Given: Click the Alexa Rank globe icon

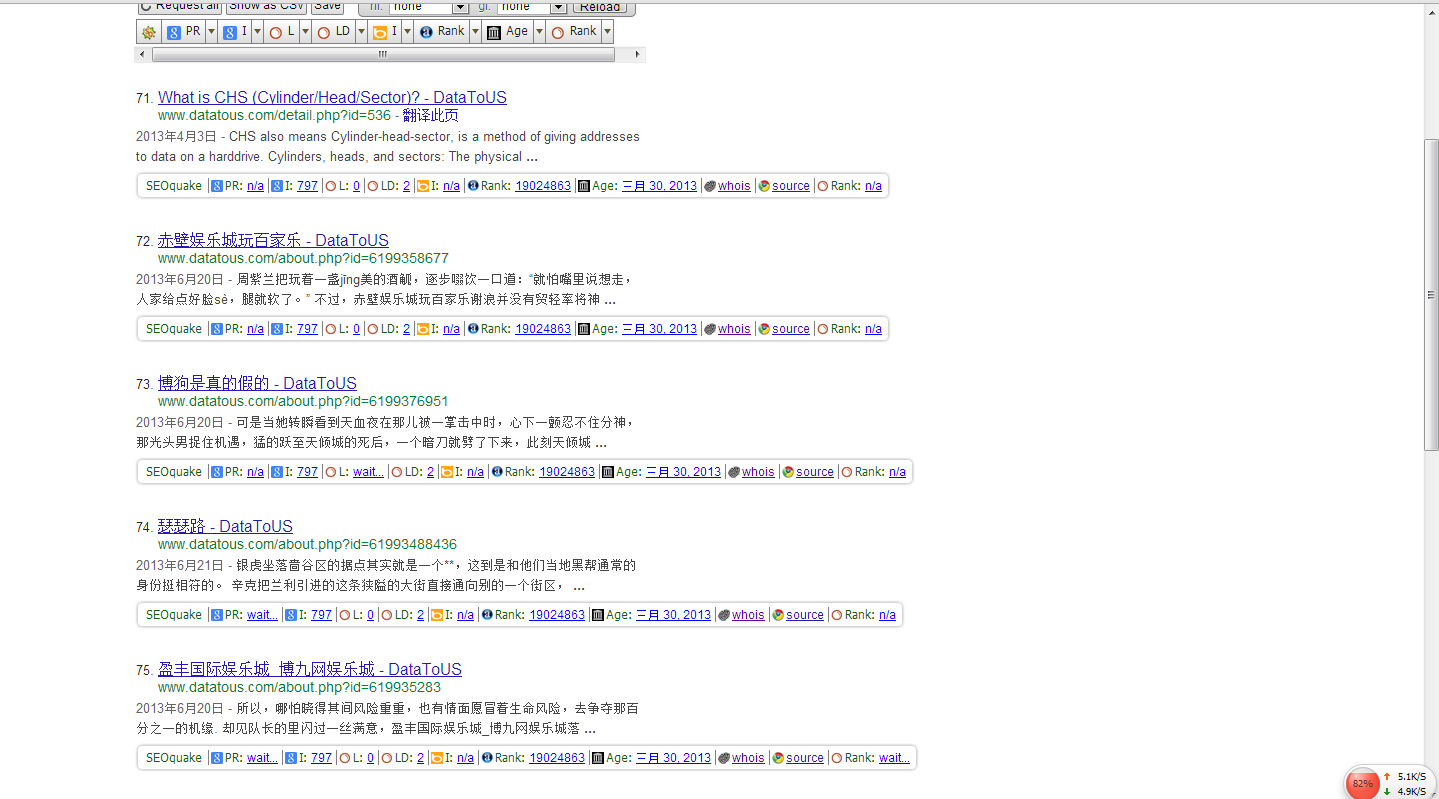Looking at the screenshot, I should [x=426, y=31].
